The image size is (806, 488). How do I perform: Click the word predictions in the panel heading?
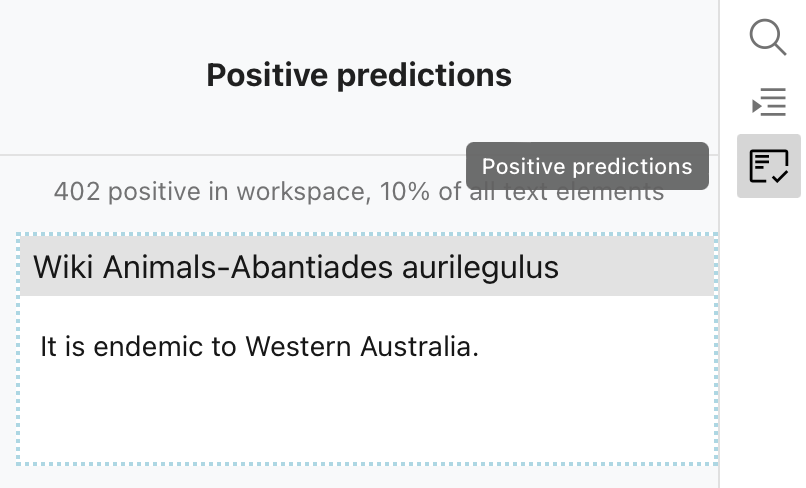424,76
